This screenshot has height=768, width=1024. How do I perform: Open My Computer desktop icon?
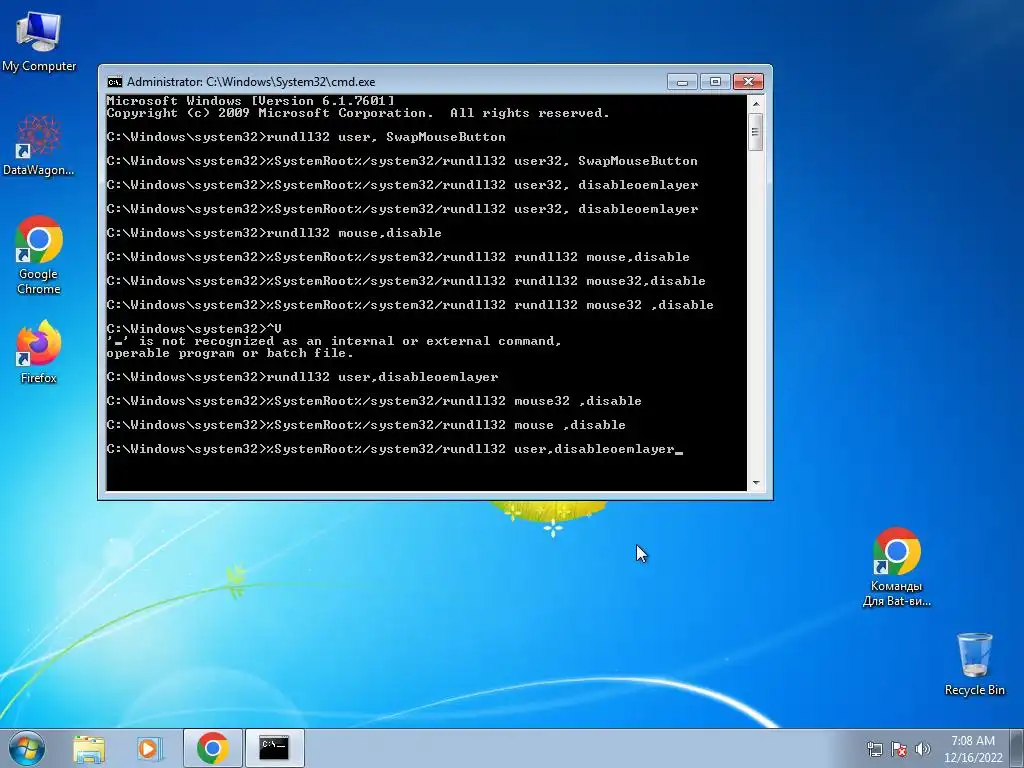(39, 41)
